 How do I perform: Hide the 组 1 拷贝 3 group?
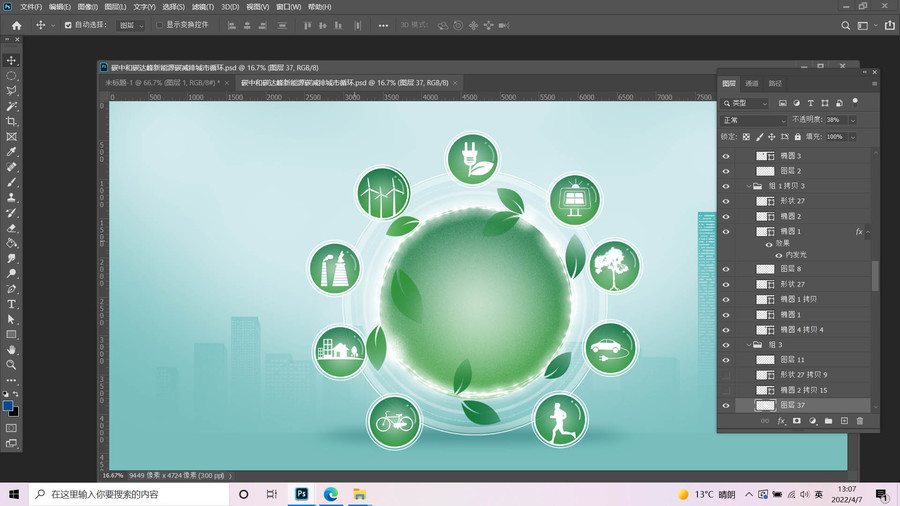point(726,186)
